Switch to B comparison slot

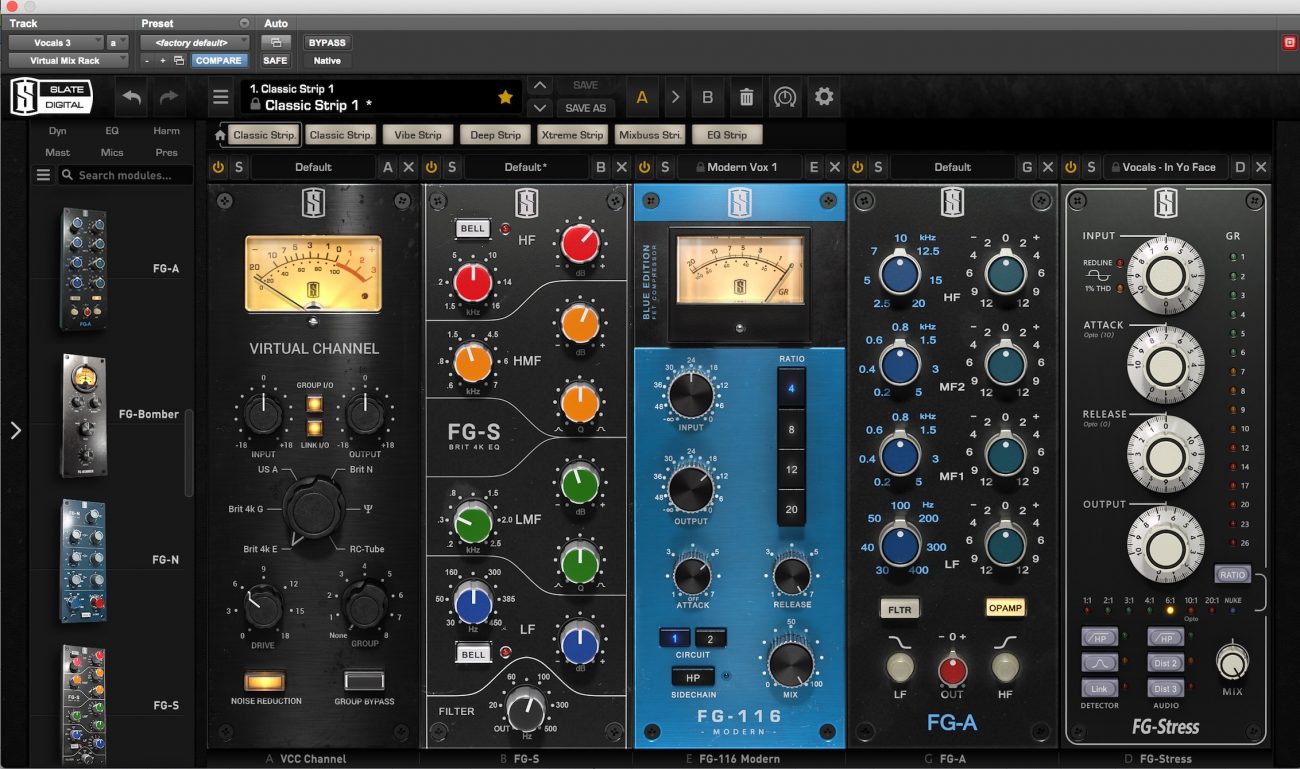point(708,97)
